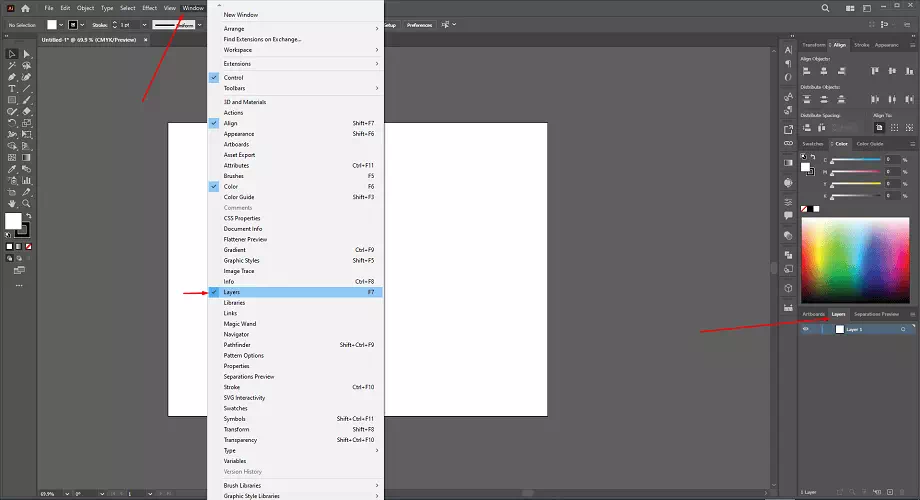Click the Preferences button
The image size is (920, 500).
419,25
